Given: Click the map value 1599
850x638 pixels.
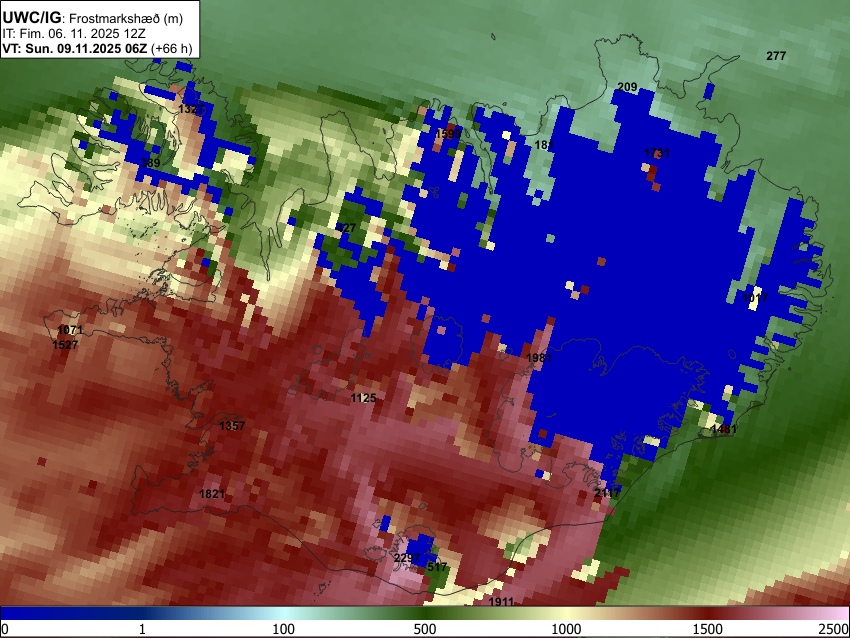Looking at the screenshot, I should pos(448,133).
